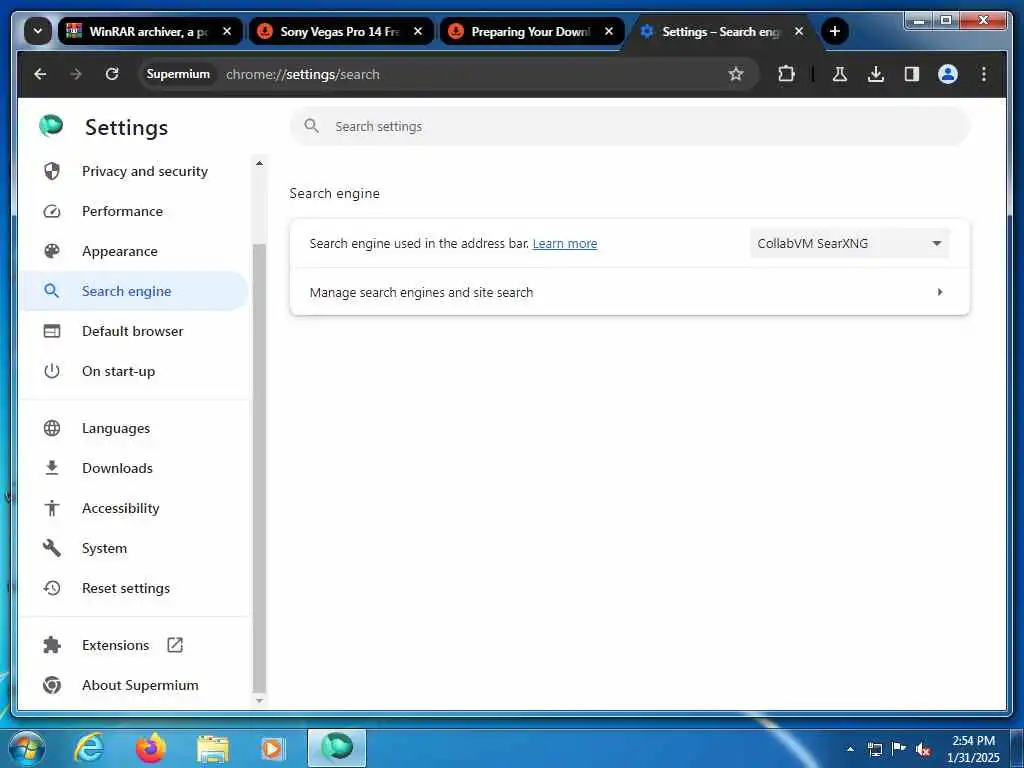
Task: Click the Supermium site chip
Action: click(178, 74)
